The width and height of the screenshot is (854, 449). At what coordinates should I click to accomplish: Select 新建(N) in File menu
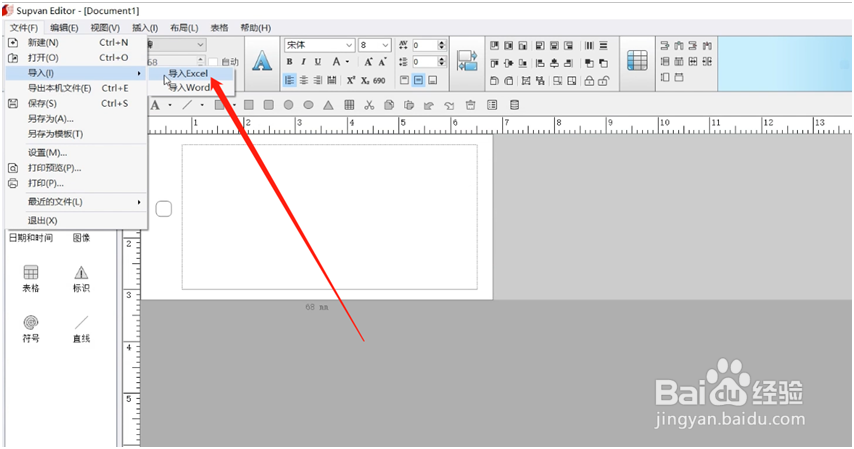[x=76, y=43]
